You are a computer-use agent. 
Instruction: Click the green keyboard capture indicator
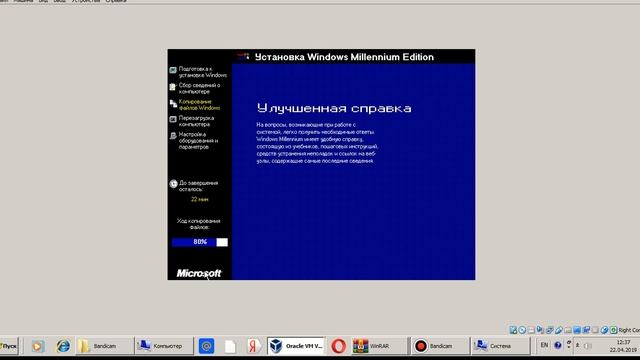(x=613, y=330)
